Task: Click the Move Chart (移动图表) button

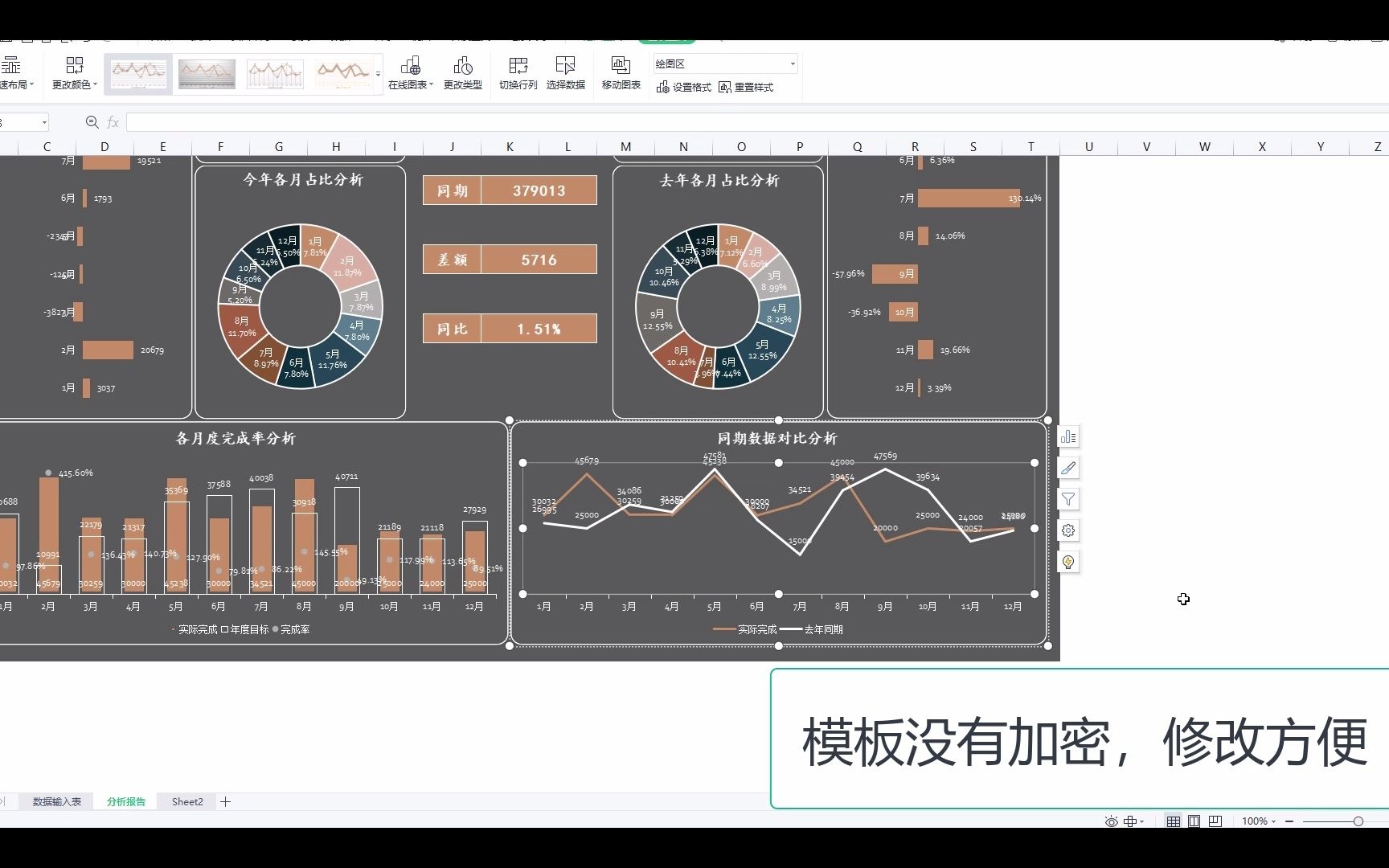Action: [x=621, y=72]
